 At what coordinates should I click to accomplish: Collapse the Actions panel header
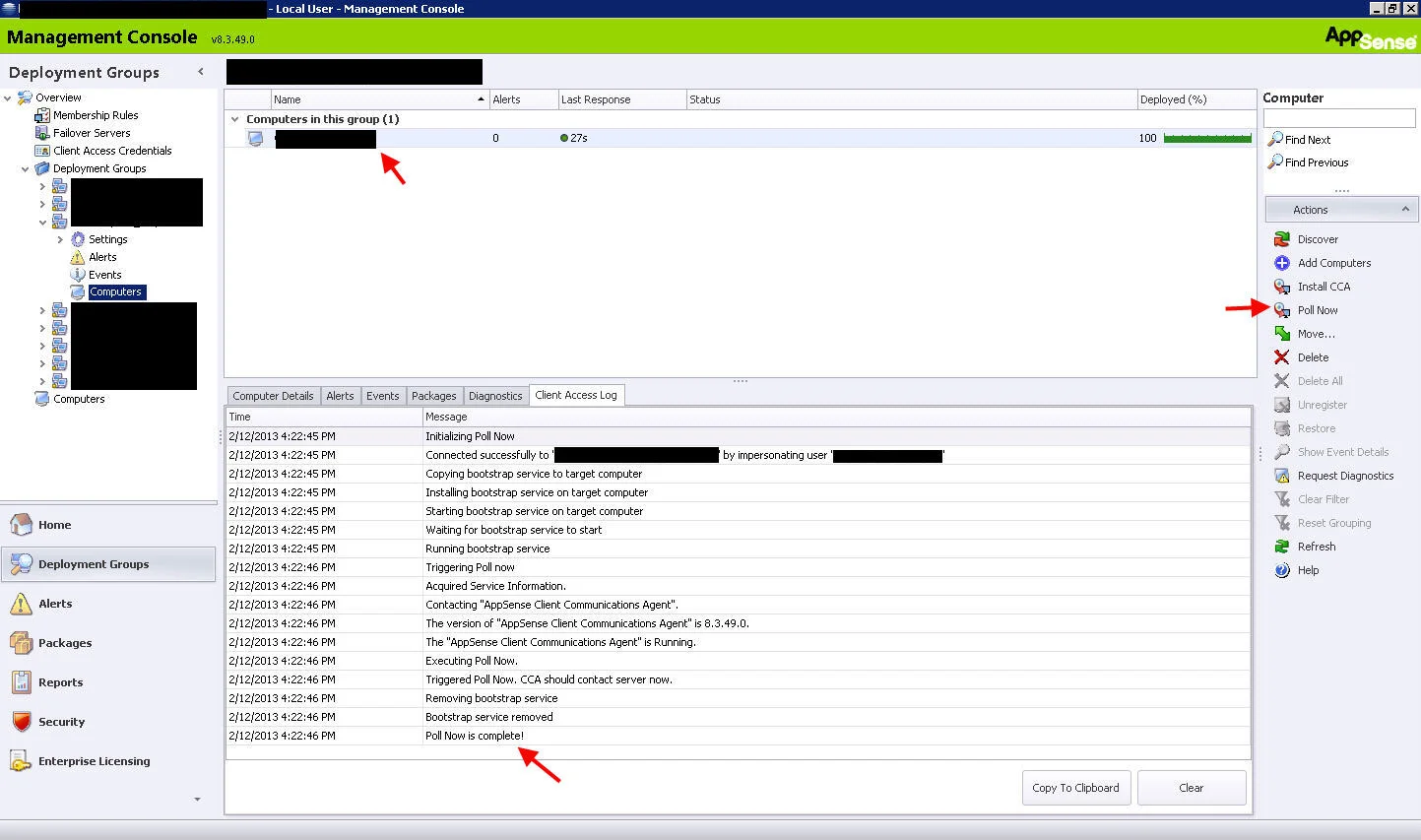point(1404,210)
